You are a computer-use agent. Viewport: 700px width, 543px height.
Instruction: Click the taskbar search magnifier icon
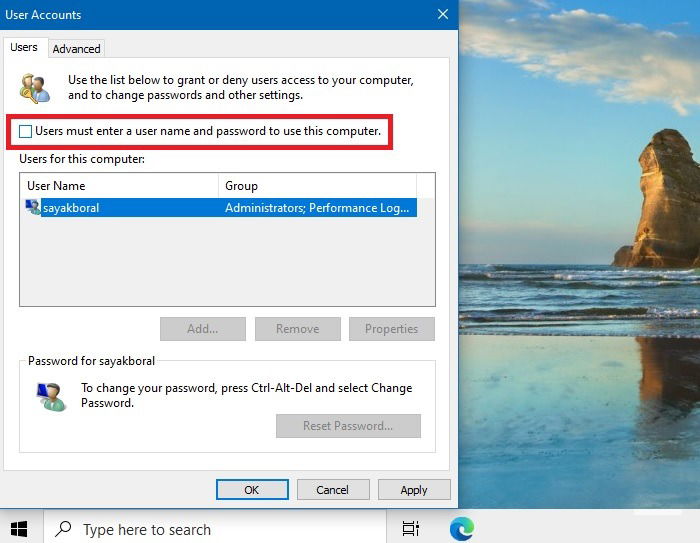63,529
